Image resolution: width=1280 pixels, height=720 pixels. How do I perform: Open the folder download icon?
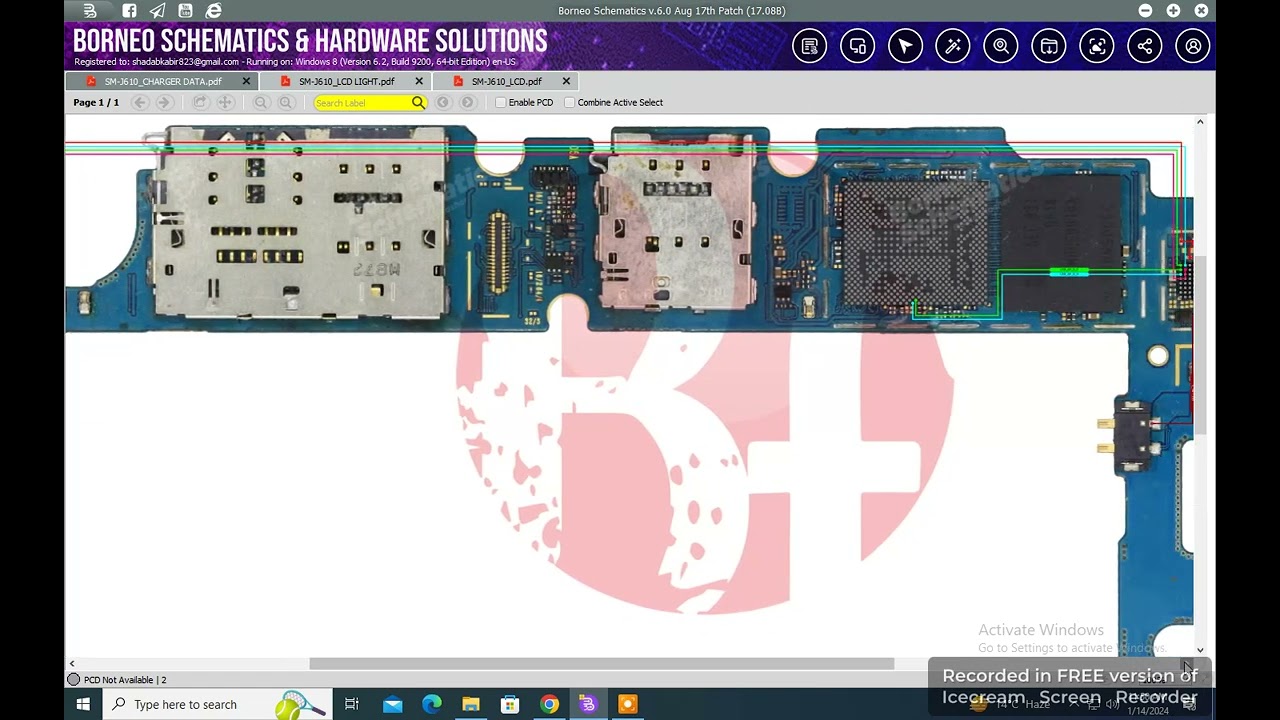coord(1049,46)
